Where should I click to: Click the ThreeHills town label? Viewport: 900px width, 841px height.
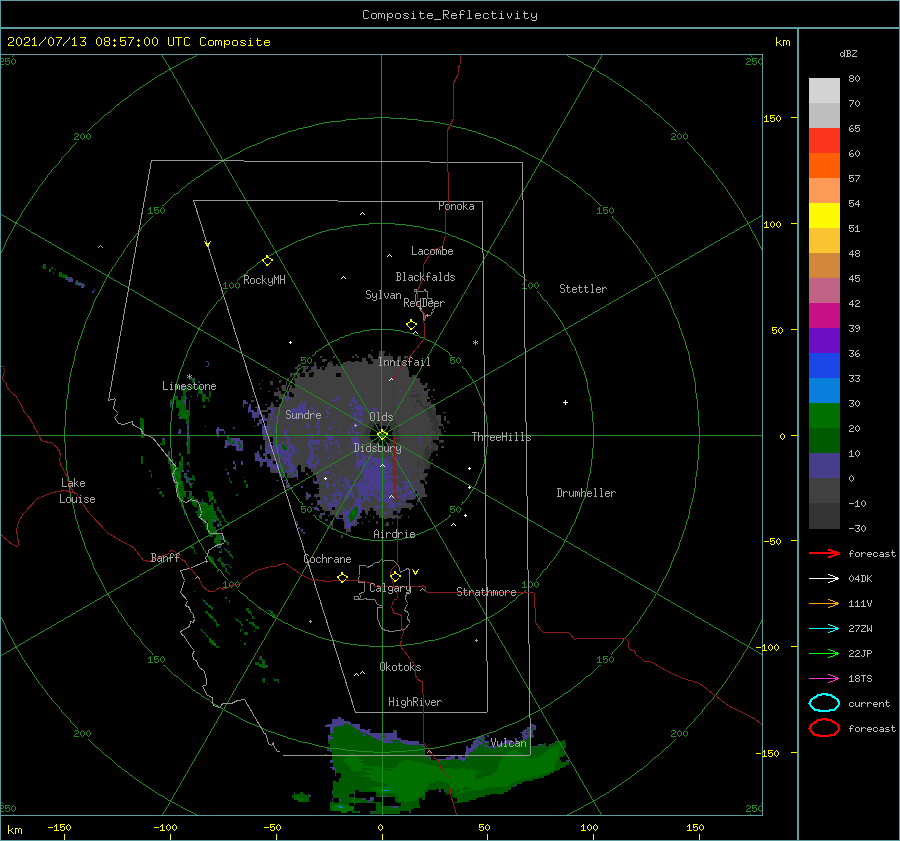[502, 437]
